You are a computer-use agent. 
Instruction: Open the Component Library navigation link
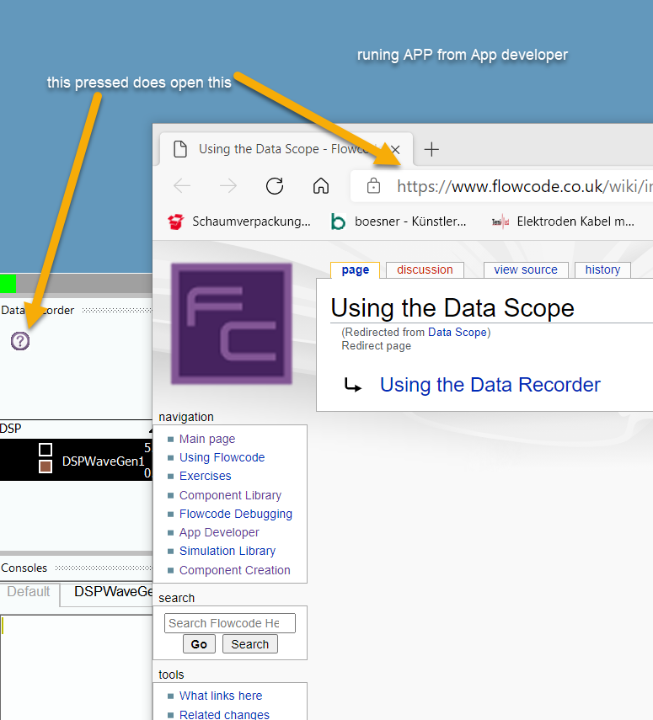(230, 495)
